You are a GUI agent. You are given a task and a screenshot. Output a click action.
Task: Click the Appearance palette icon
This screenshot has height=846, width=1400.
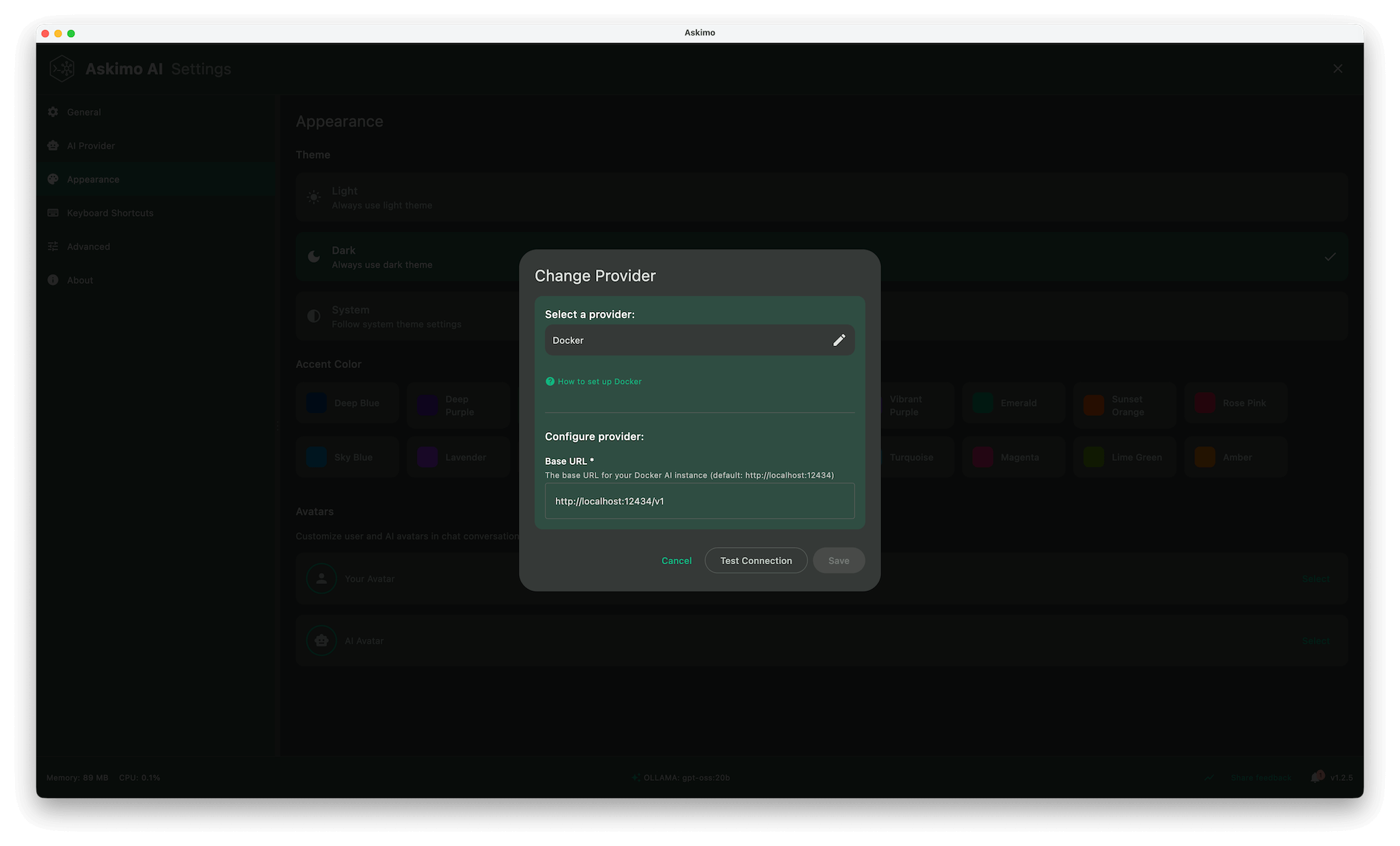pyautogui.click(x=53, y=179)
